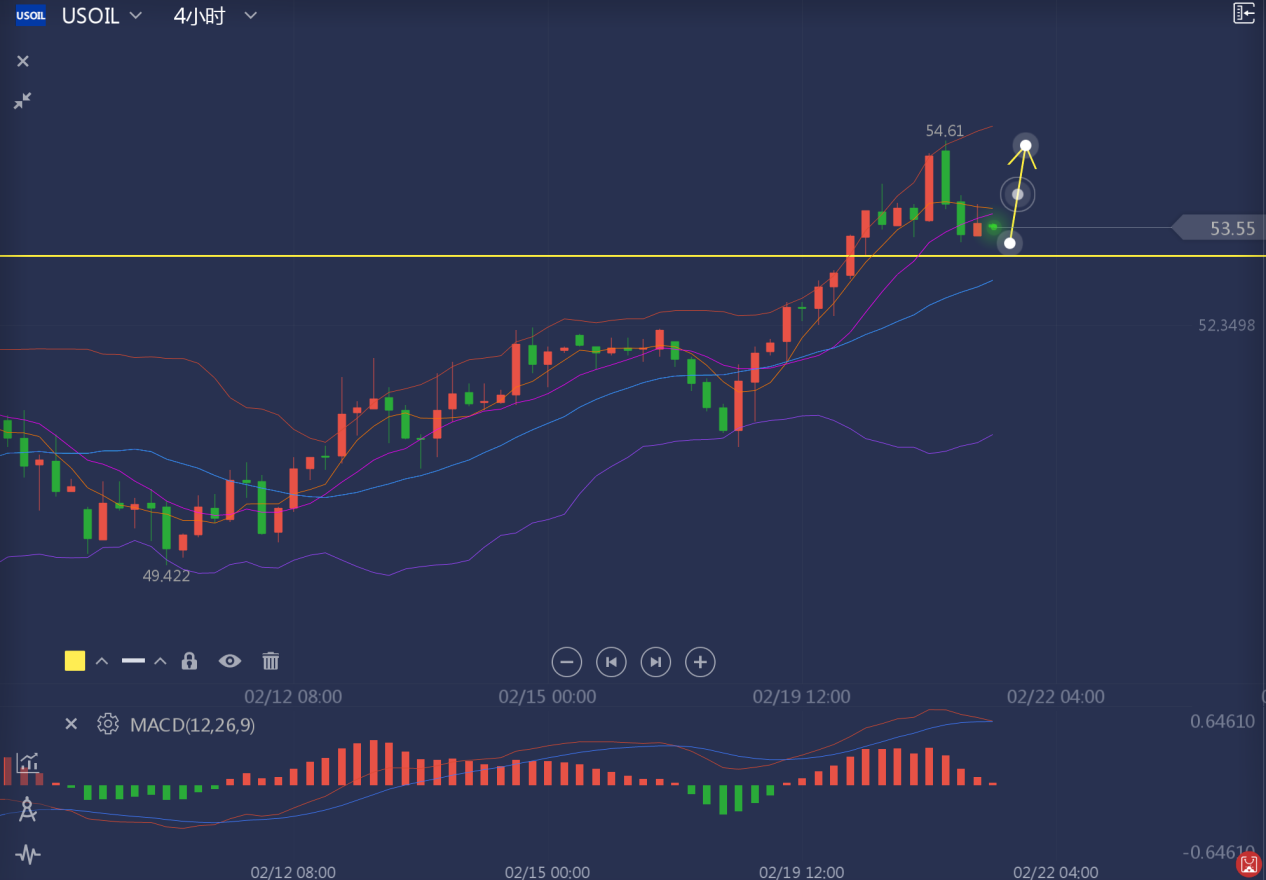Click the red icon in the bottom right corner

1248,863
